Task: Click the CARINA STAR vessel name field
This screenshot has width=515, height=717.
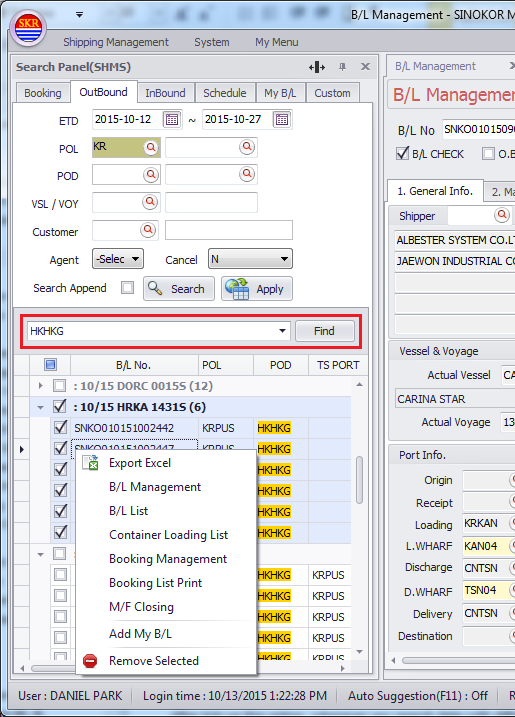Action: click(x=455, y=399)
